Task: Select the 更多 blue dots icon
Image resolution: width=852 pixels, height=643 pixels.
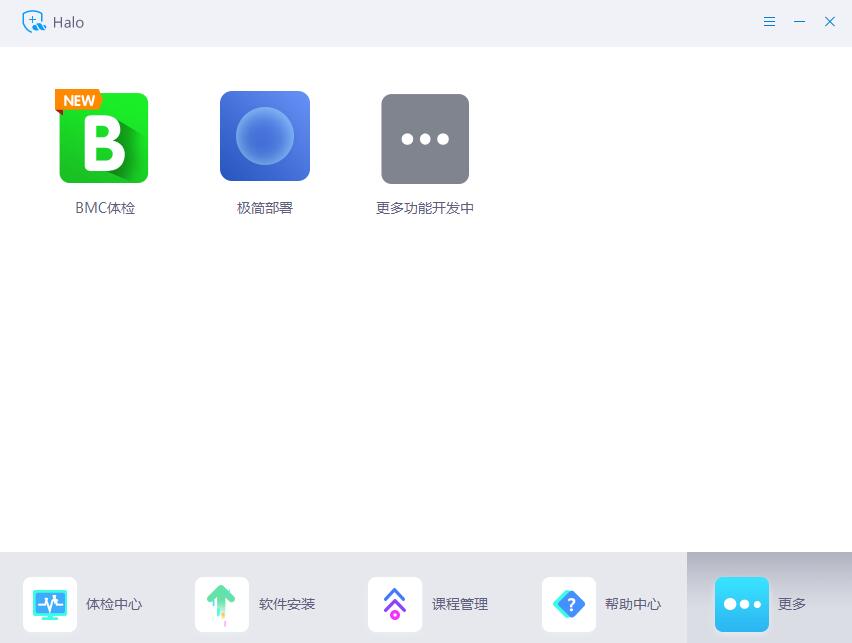Action: pyautogui.click(x=742, y=604)
